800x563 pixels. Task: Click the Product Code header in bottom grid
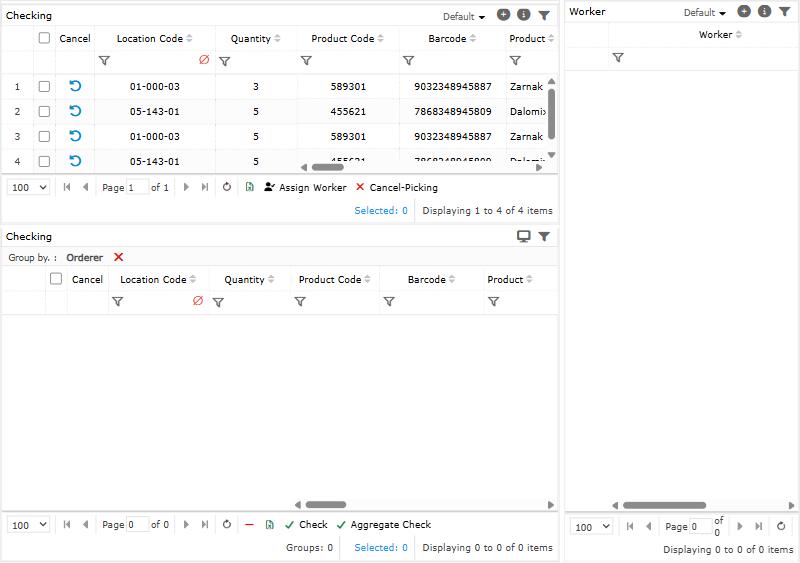coord(330,279)
